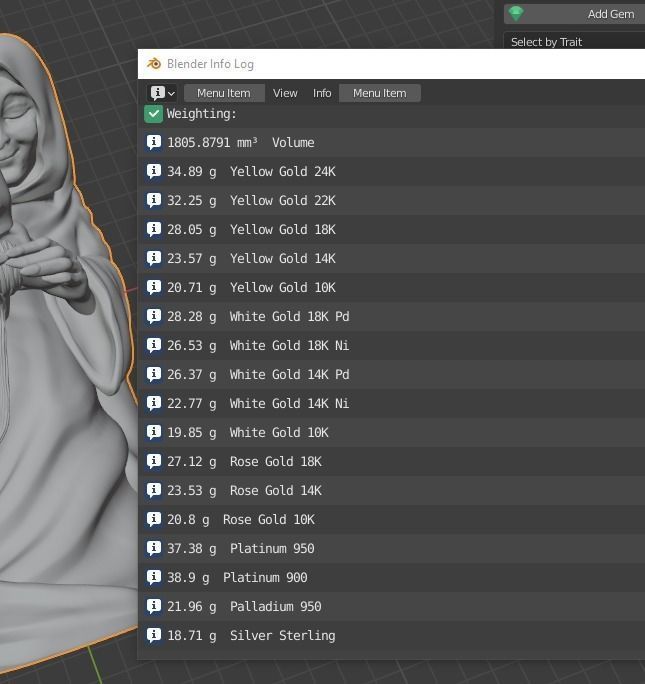
Task: Click the info icon beside Yellow Gold 14K
Action: point(154,259)
